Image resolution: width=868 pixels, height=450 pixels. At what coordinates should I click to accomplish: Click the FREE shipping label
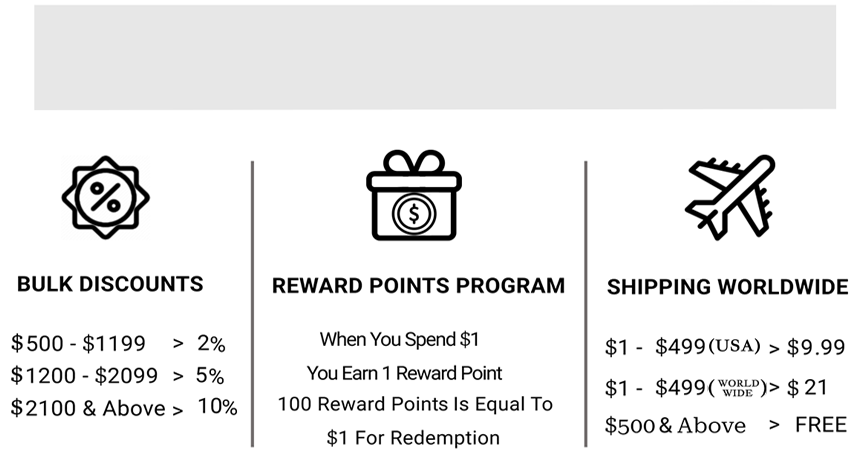(x=821, y=425)
